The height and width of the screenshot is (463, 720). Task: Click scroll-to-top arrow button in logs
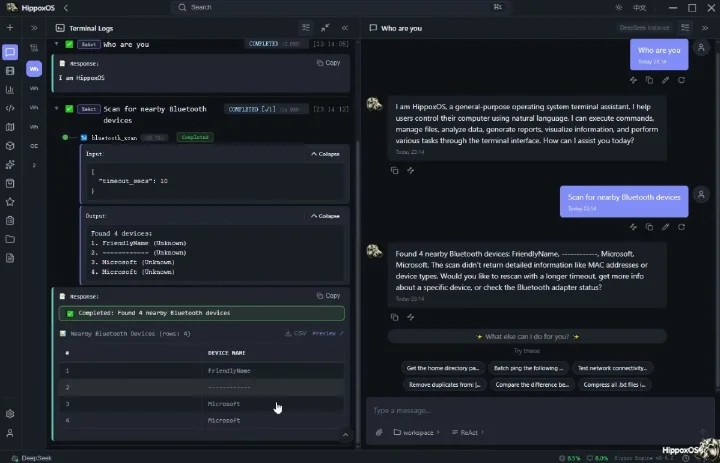click(345, 435)
